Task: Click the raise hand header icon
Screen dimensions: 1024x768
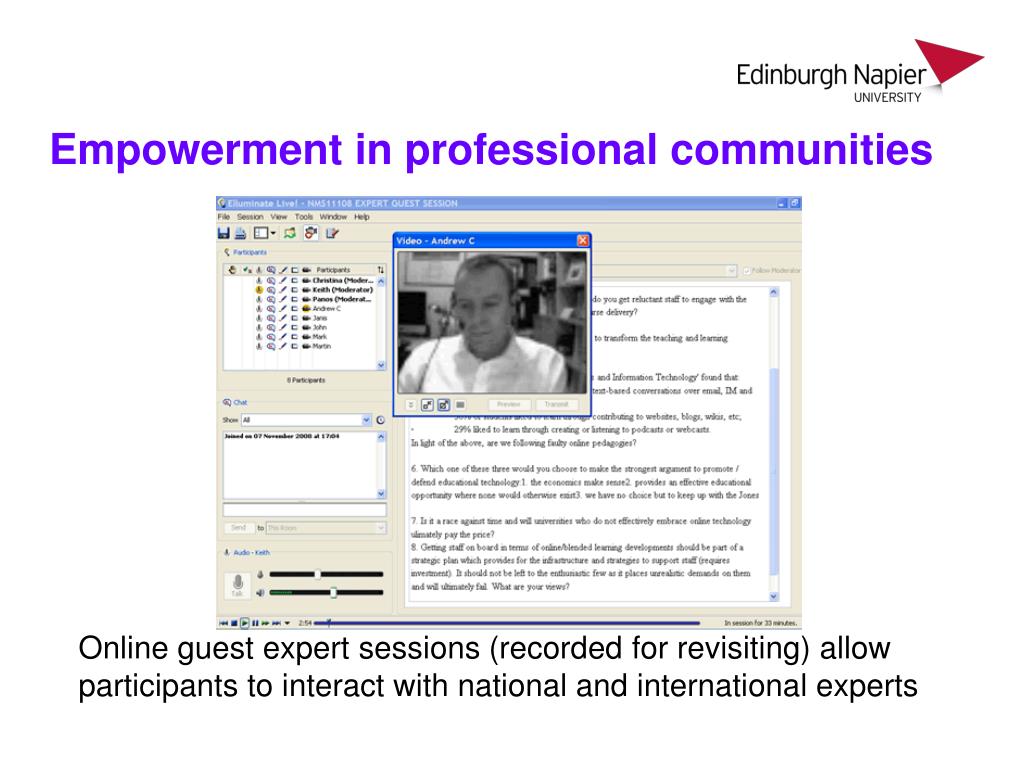Action: pyautogui.click(x=232, y=270)
